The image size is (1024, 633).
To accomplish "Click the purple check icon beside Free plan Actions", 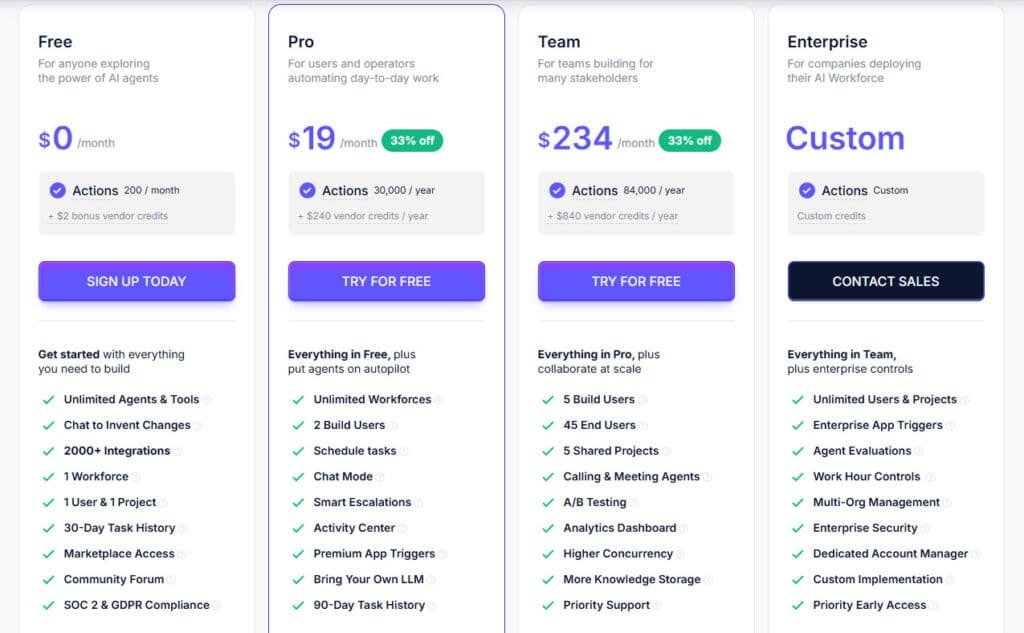I will click(57, 190).
